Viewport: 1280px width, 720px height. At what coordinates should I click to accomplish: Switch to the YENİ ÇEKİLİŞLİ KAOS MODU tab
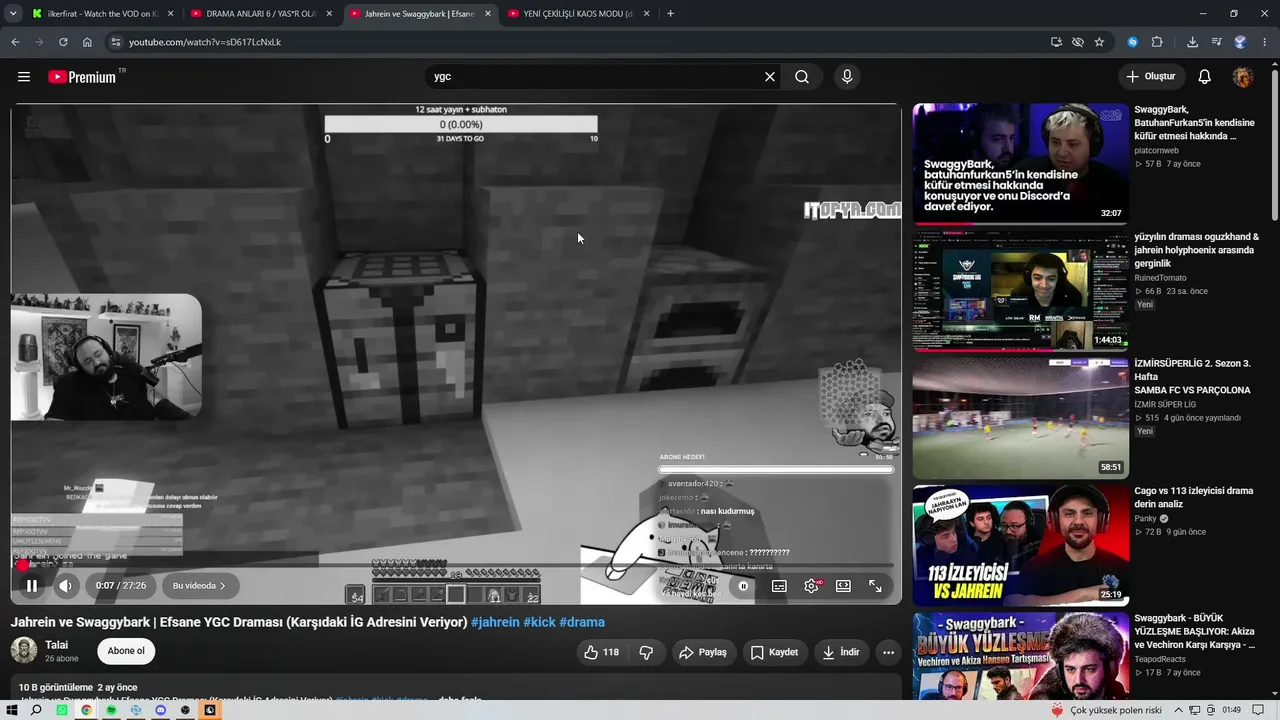[578, 14]
